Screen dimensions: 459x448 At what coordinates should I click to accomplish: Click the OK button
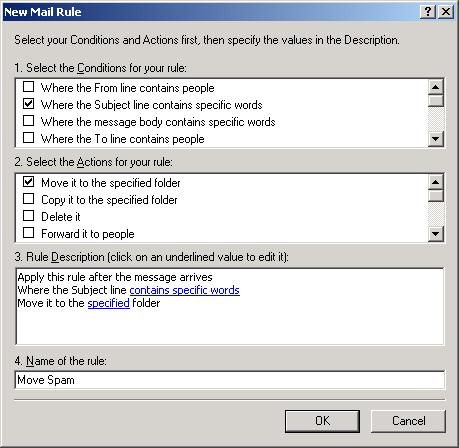[x=322, y=421]
